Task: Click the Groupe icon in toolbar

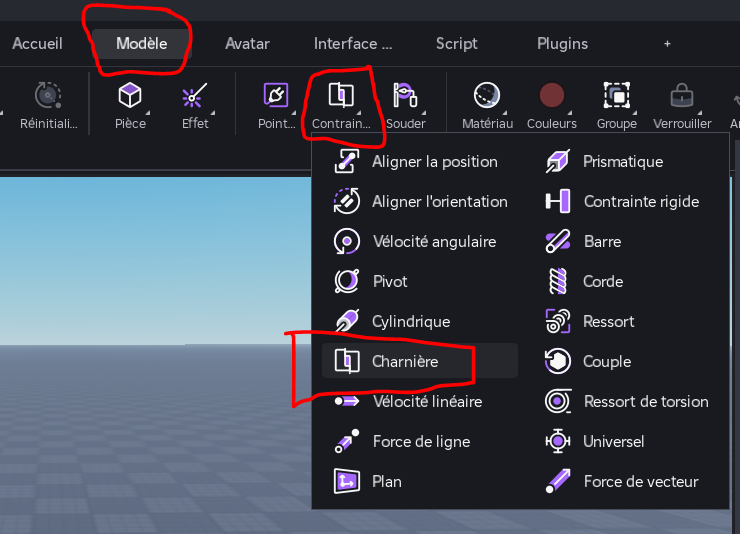Action: [x=616, y=96]
